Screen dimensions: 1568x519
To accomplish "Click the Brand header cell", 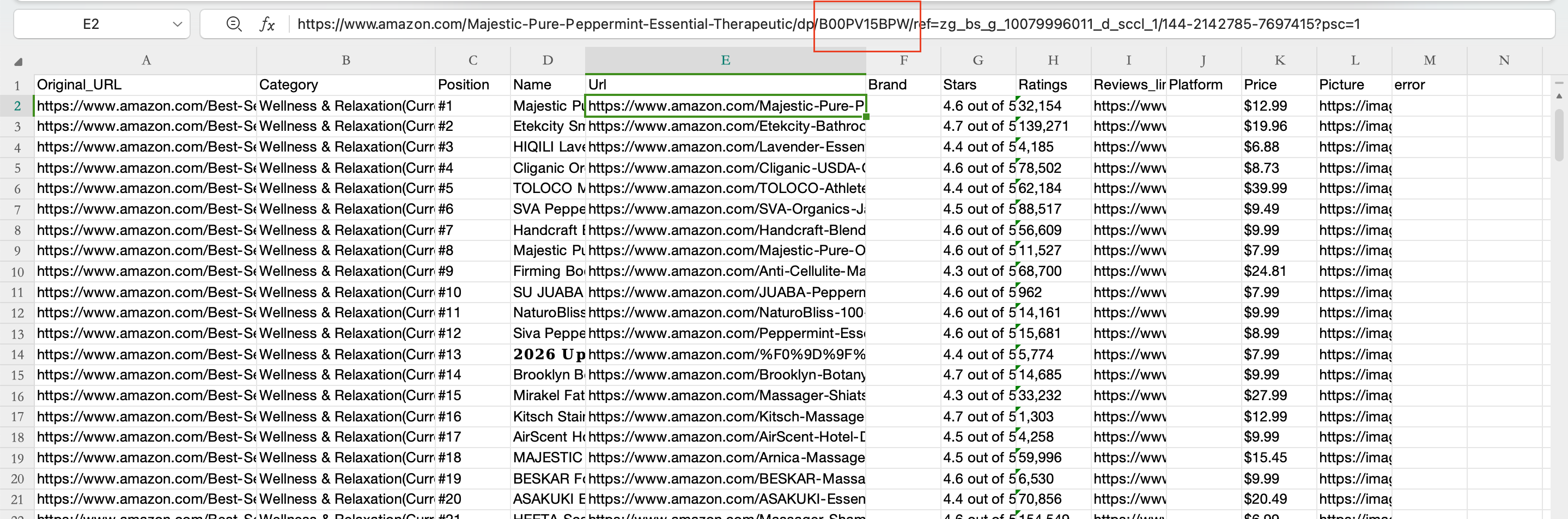I will 903,85.
